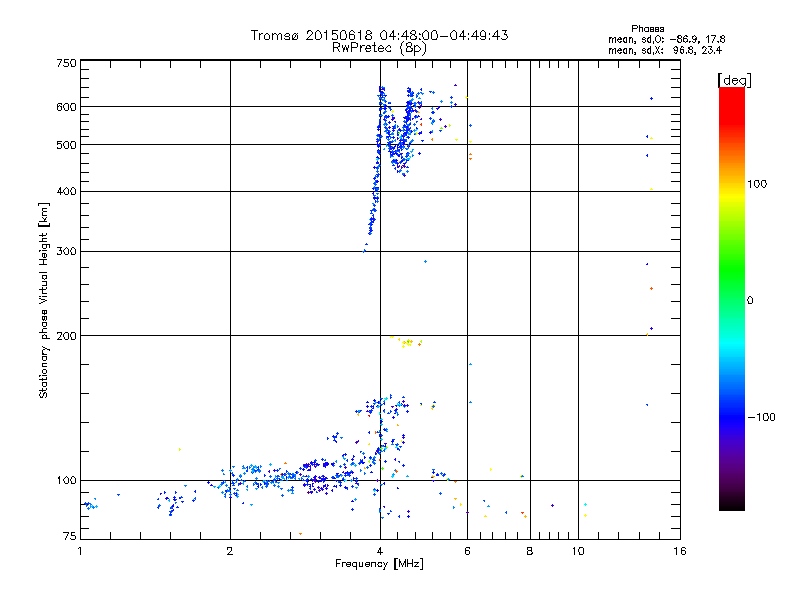Click the y-axis tick label "300"
The width and height of the screenshot is (800, 600).
click(x=66, y=252)
